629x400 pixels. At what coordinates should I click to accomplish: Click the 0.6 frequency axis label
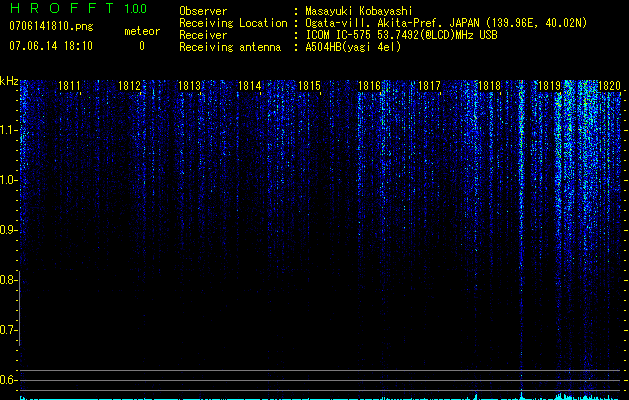click(x=8, y=380)
